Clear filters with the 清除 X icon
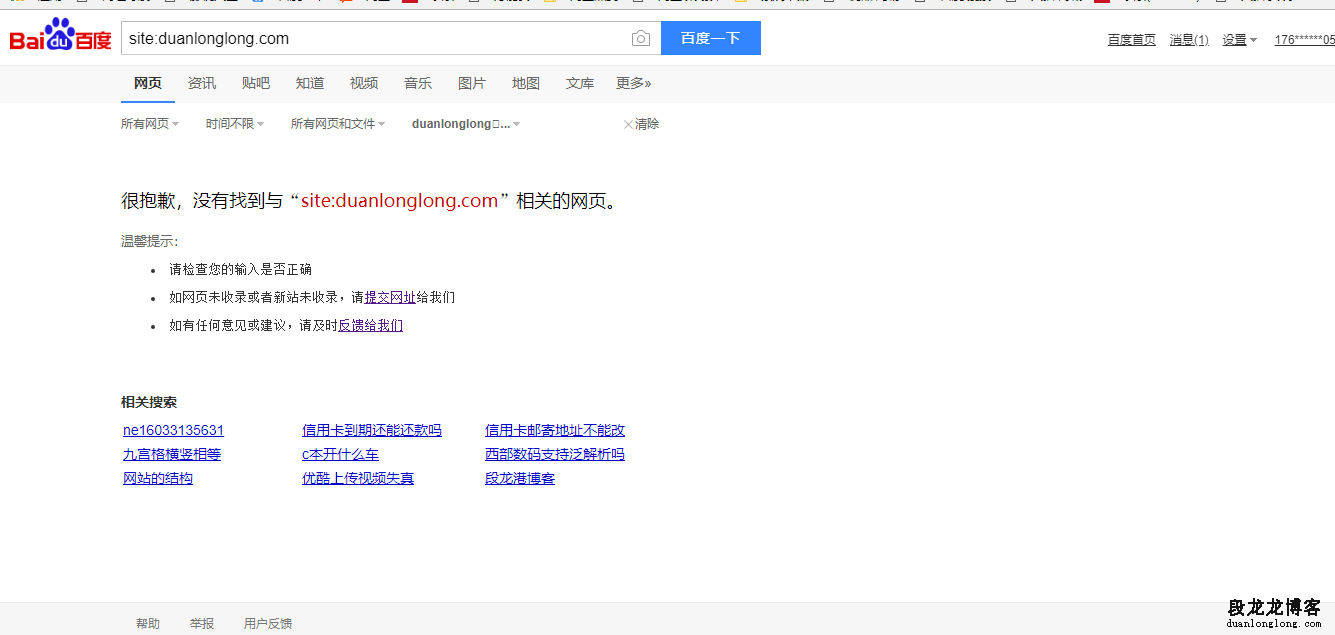This screenshot has height=635, width=1335. pos(641,124)
